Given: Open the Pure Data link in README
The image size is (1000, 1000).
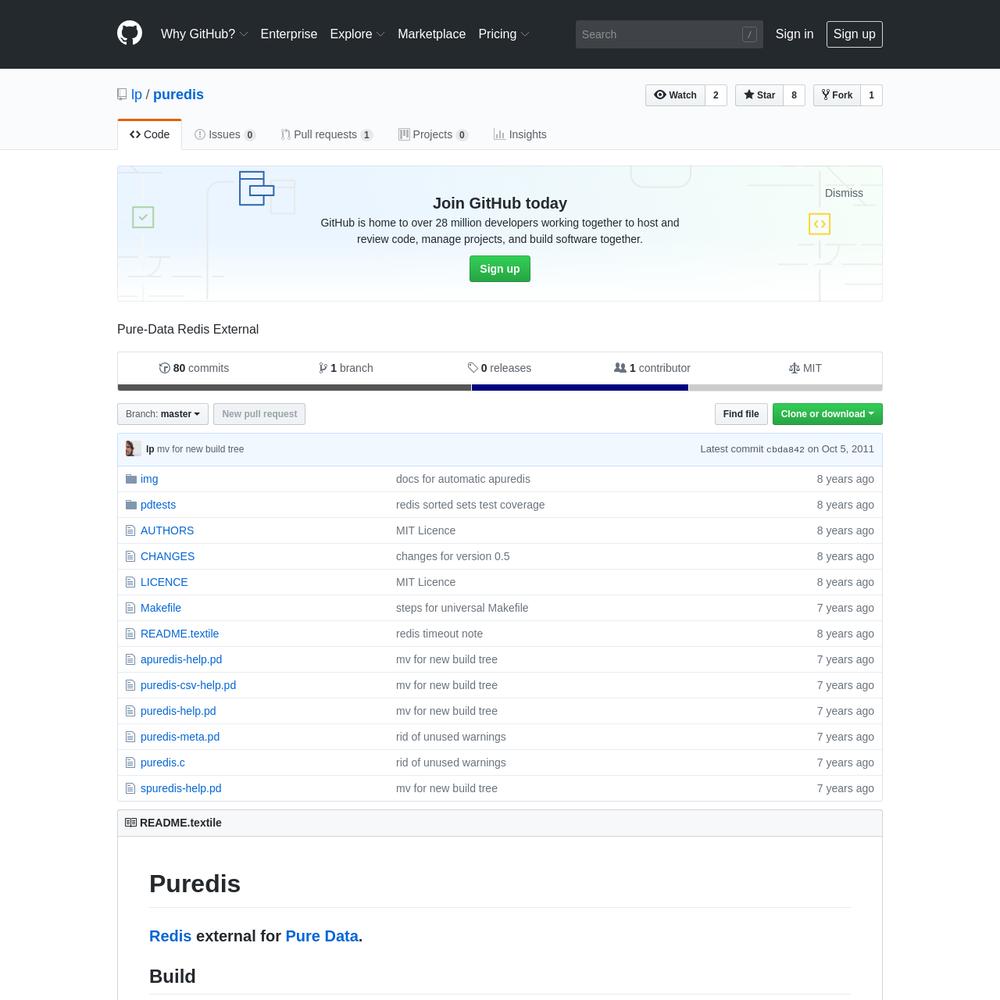Looking at the screenshot, I should point(322,936).
